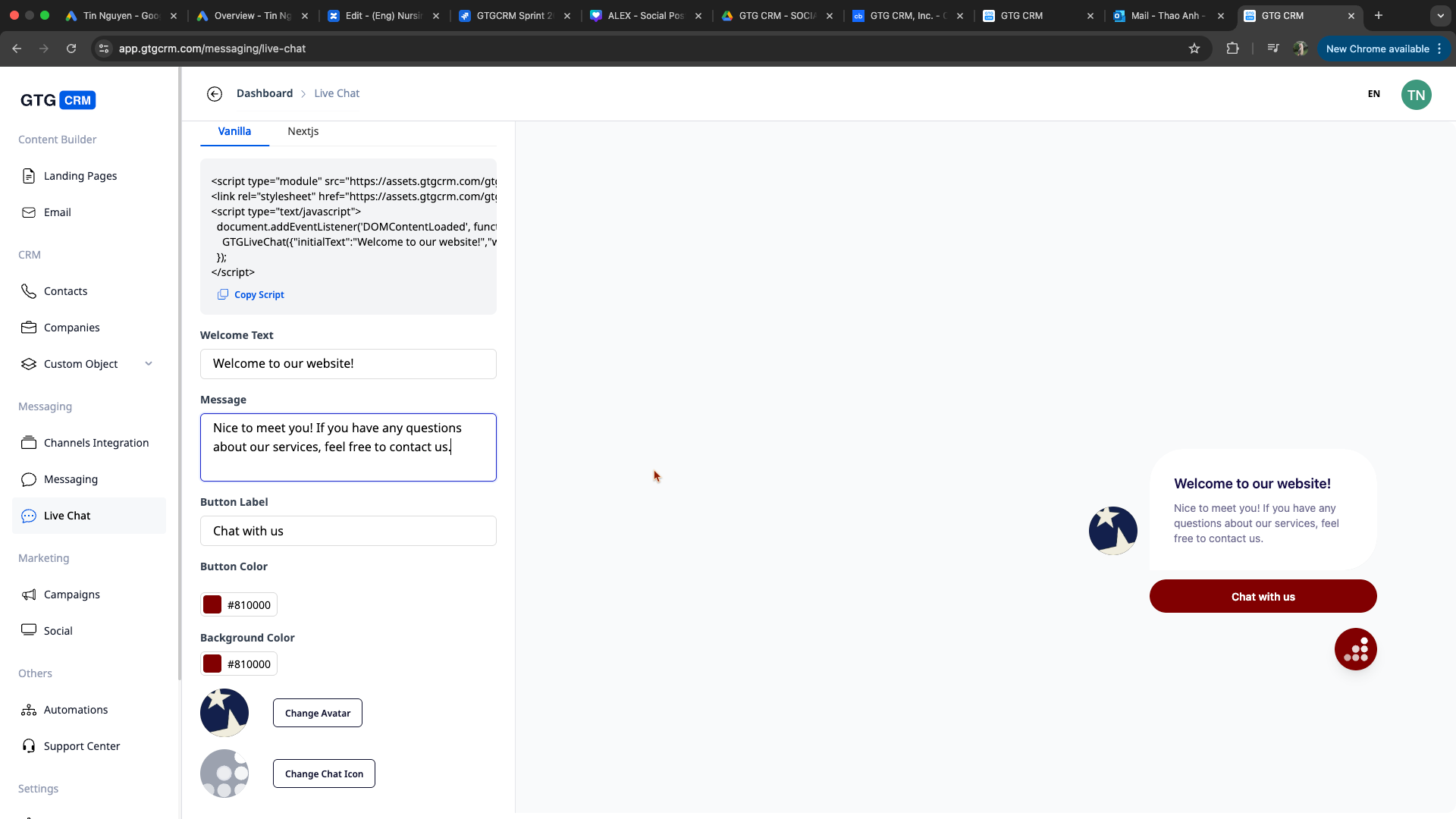The height and width of the screenshot is (819, 1456).
Task: Open the tab search dropdown arrow
Action: [1440, 15]
